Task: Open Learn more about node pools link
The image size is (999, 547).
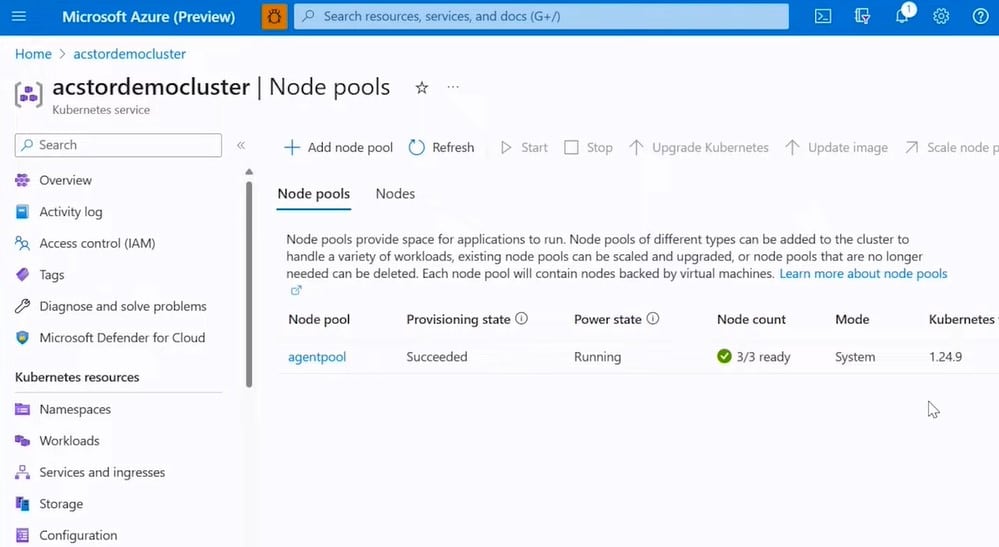Action: tap(863, 274)
